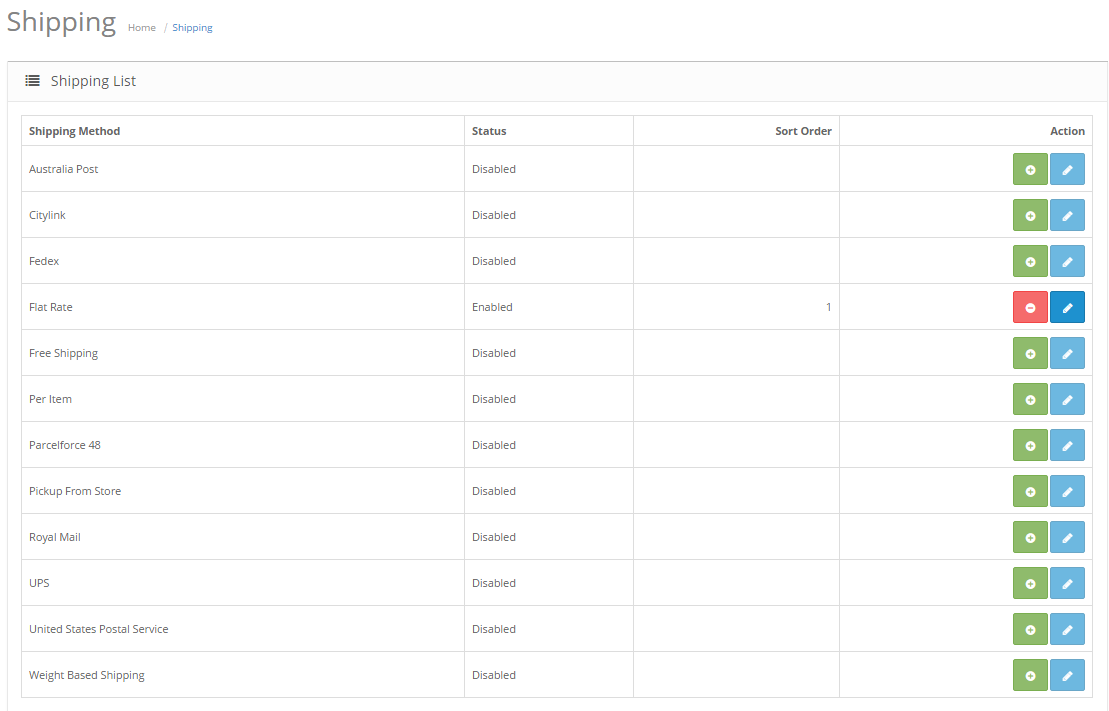Uninstall the Flat Rate shipping method
Screen dimensions: 1109x711
tap(1030, 308)
